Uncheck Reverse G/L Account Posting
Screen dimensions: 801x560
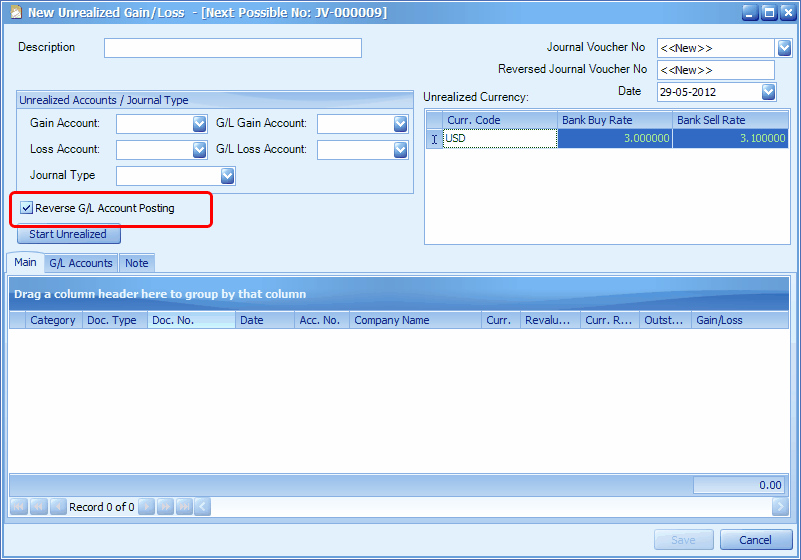27,208
